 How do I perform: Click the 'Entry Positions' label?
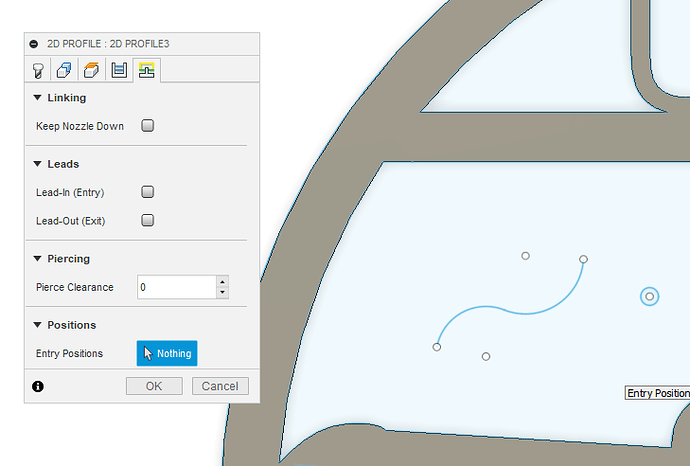(70, 353)
